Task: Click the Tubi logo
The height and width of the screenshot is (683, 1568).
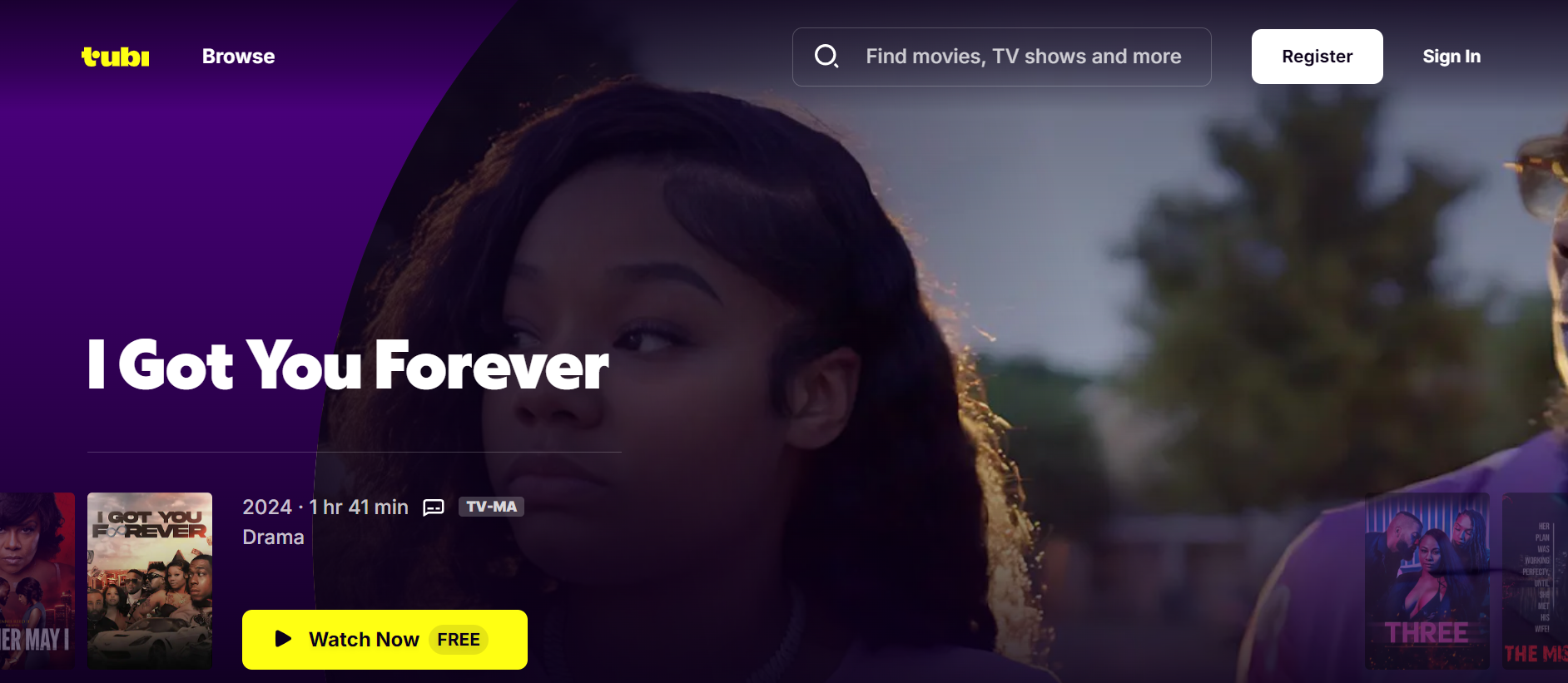Action: pyautogui.click(x=115, y=57)
